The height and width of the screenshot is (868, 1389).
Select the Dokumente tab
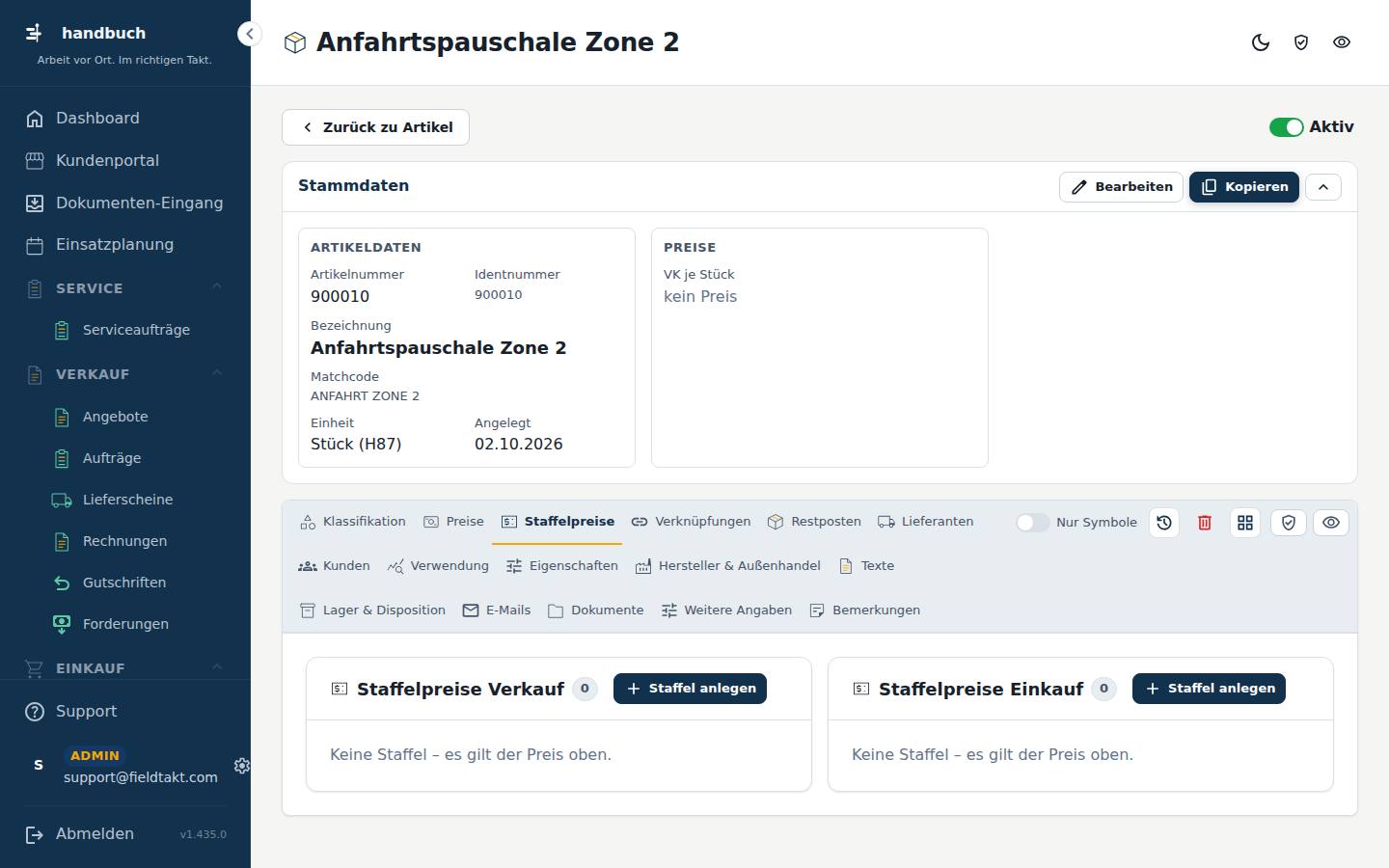[x=596, y=610]
